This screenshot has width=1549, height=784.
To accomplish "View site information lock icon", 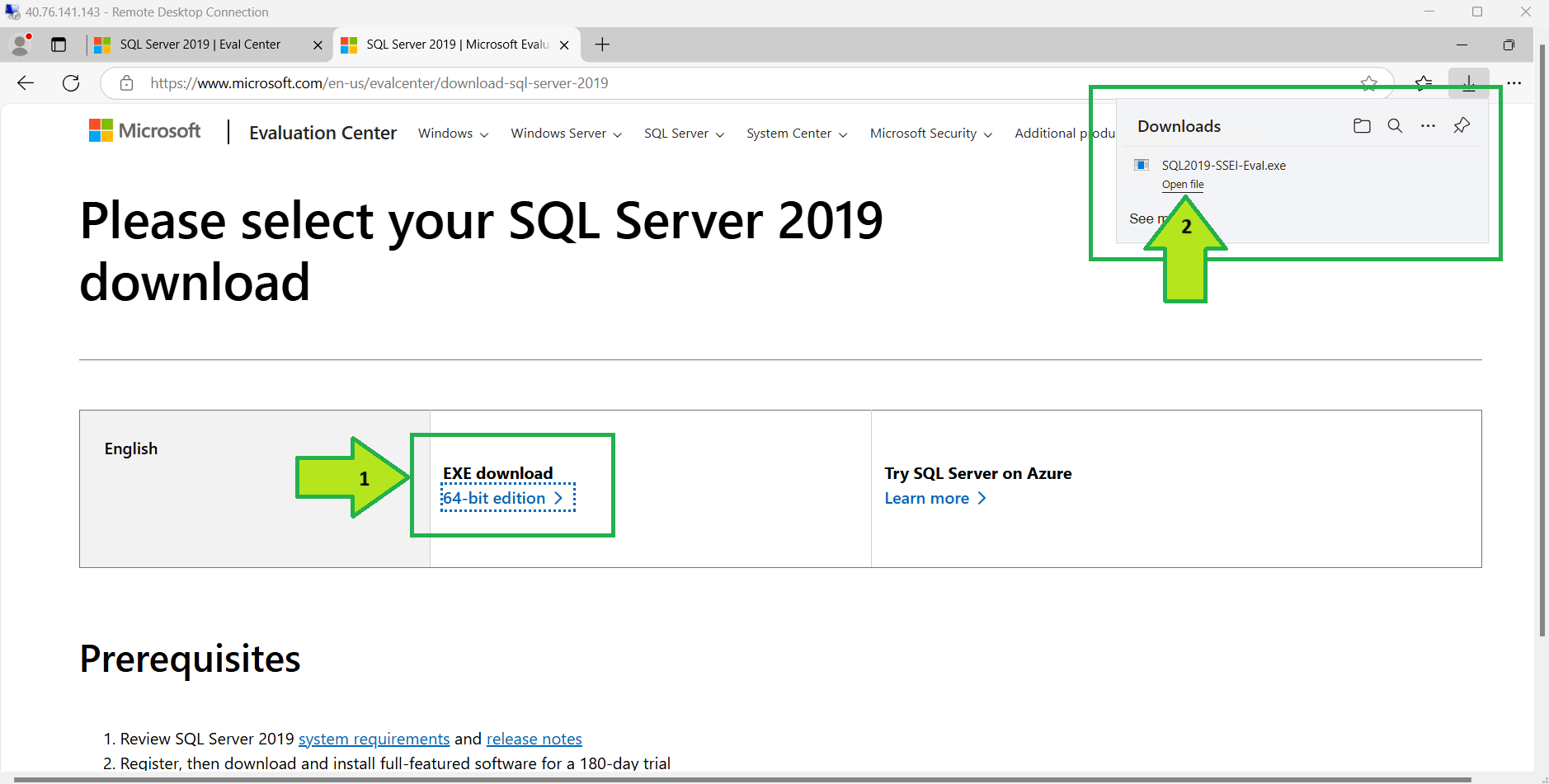I will pyautogui.click(x=126, y=82).
